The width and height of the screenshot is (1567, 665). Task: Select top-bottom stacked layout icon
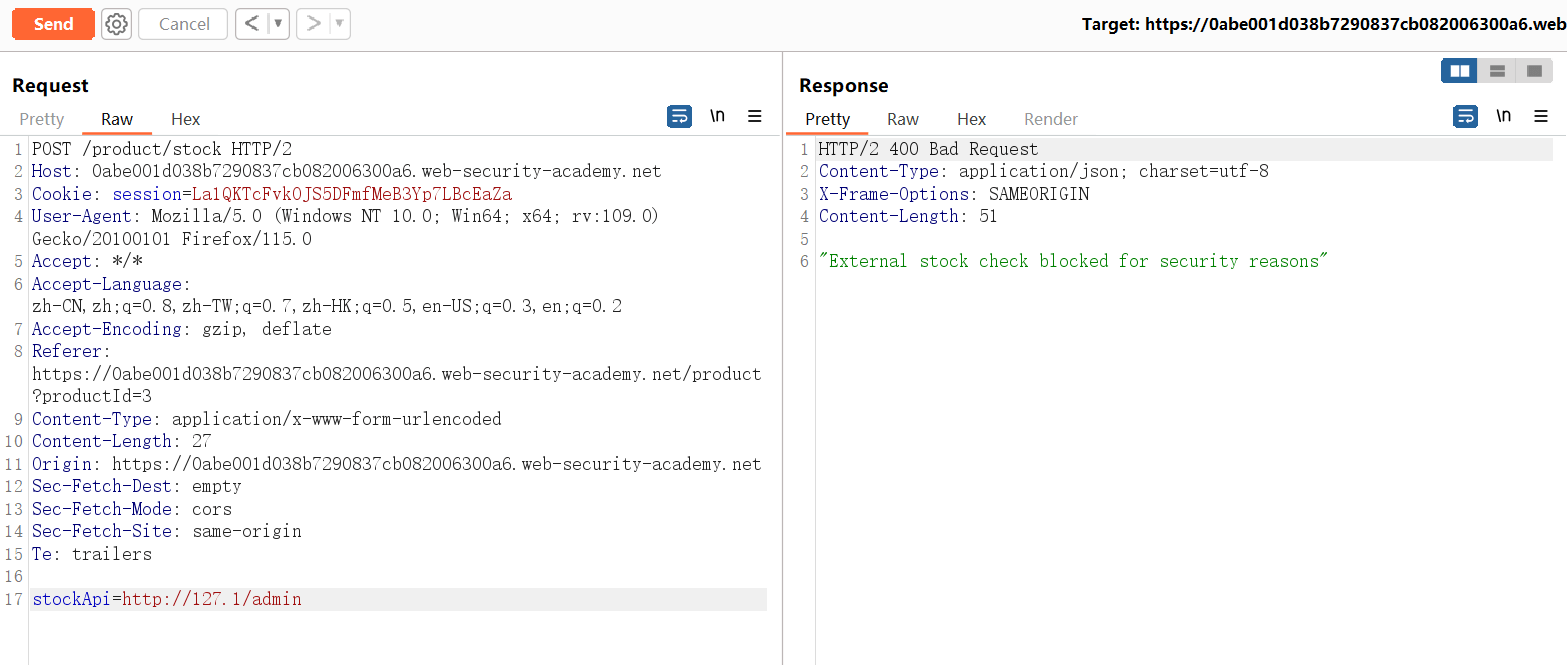point(1497,71)
